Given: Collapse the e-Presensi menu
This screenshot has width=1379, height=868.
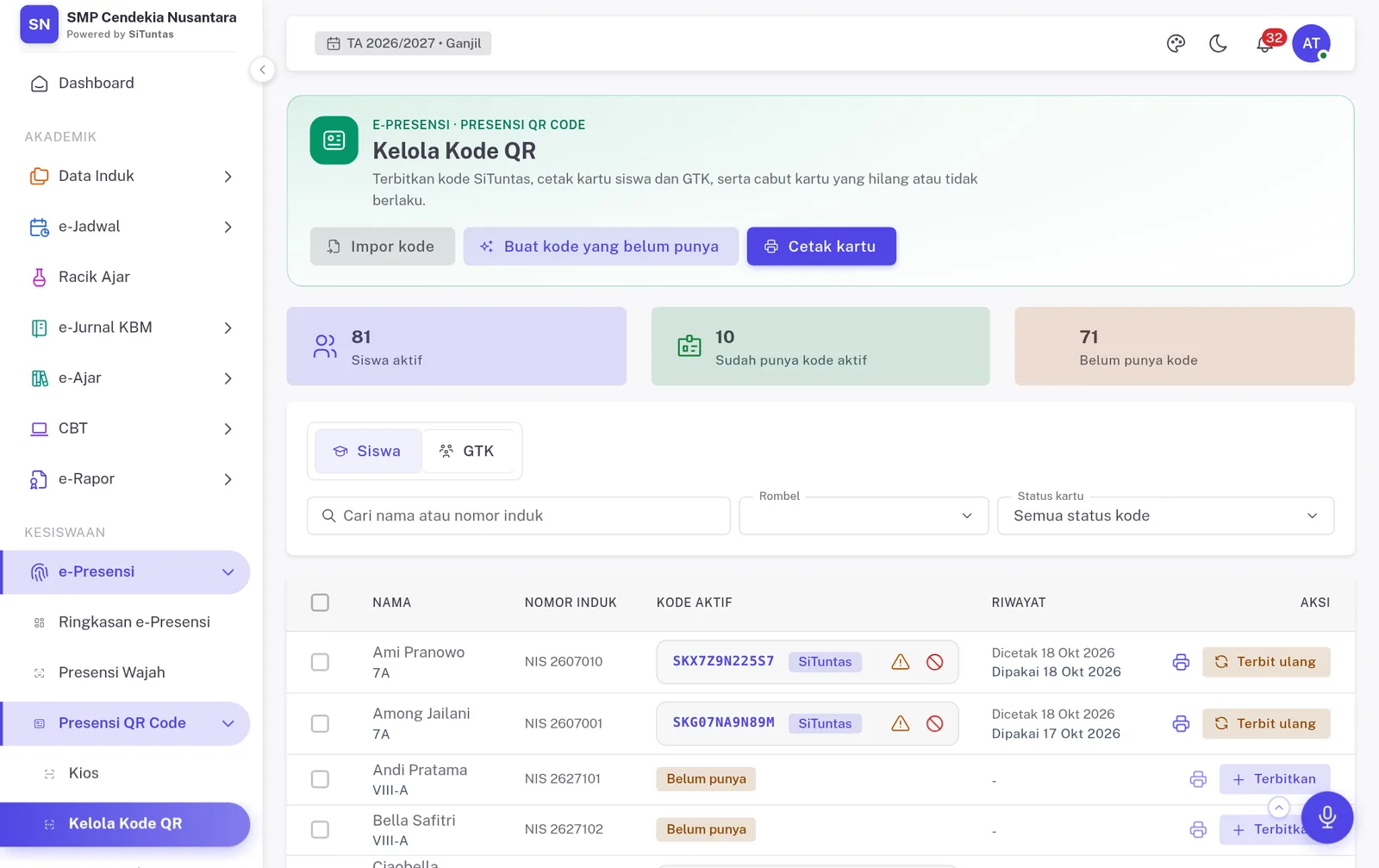Looking at the screenshot, I should pos(126,572).
